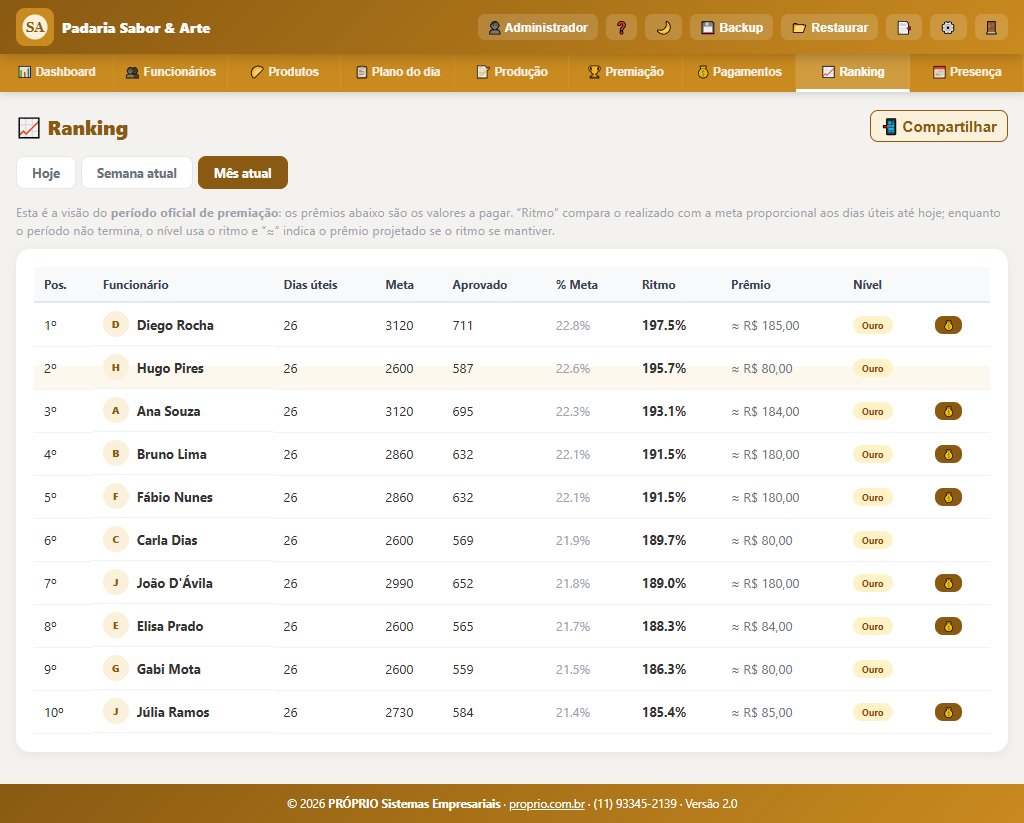1024x823 pixels.
Task: Click the Ouro badge in Carla Dias's row
Action: (872, 540)
